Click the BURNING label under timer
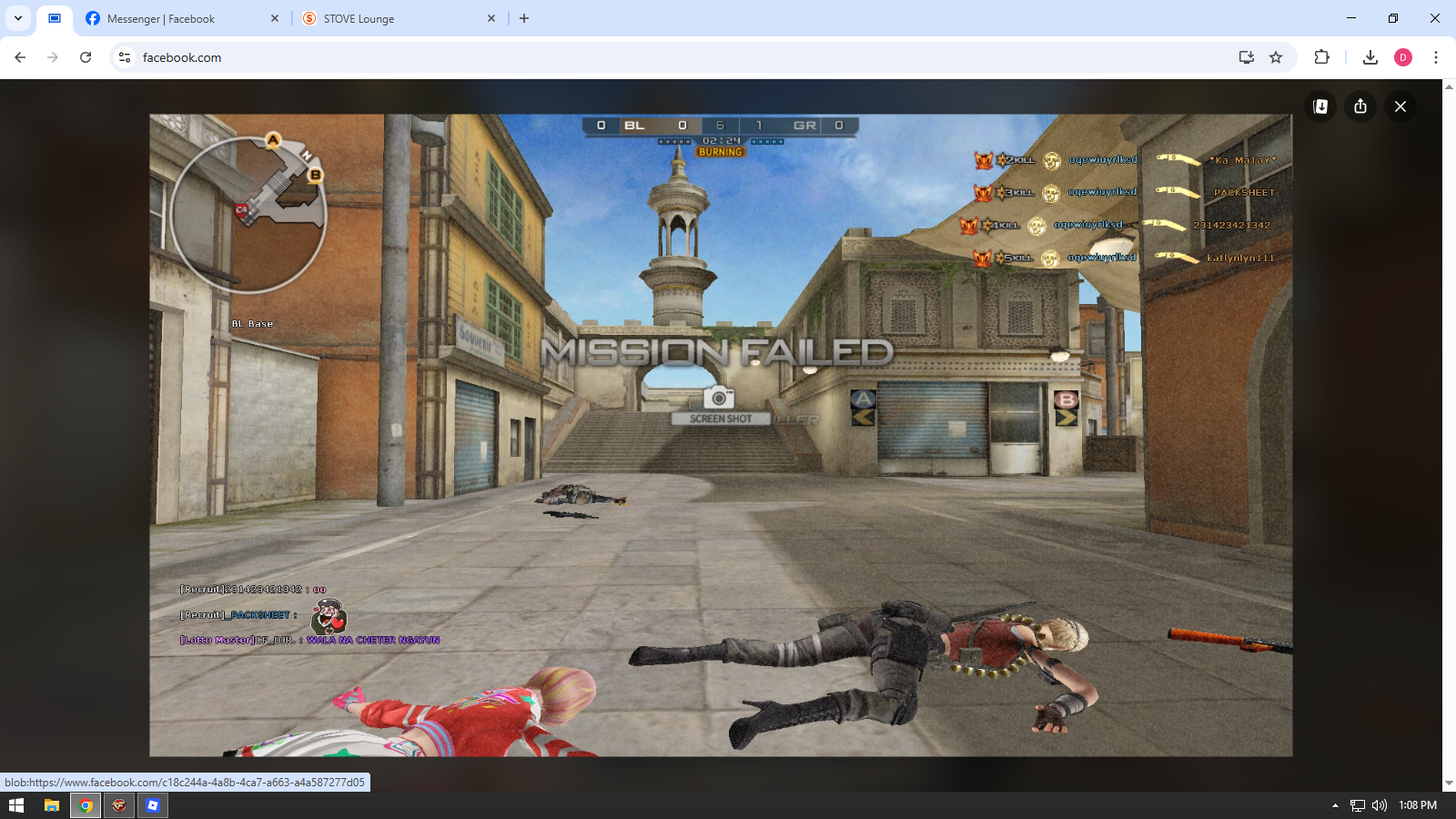1456x819 pixels. coord(721,153)
